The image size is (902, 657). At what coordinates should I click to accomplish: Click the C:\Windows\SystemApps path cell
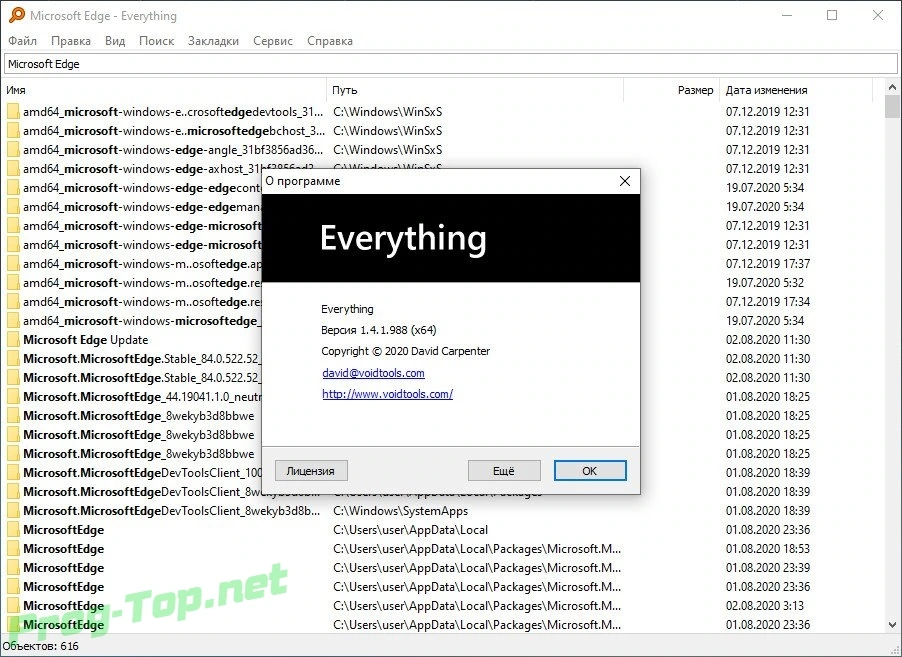click(400, 511)
